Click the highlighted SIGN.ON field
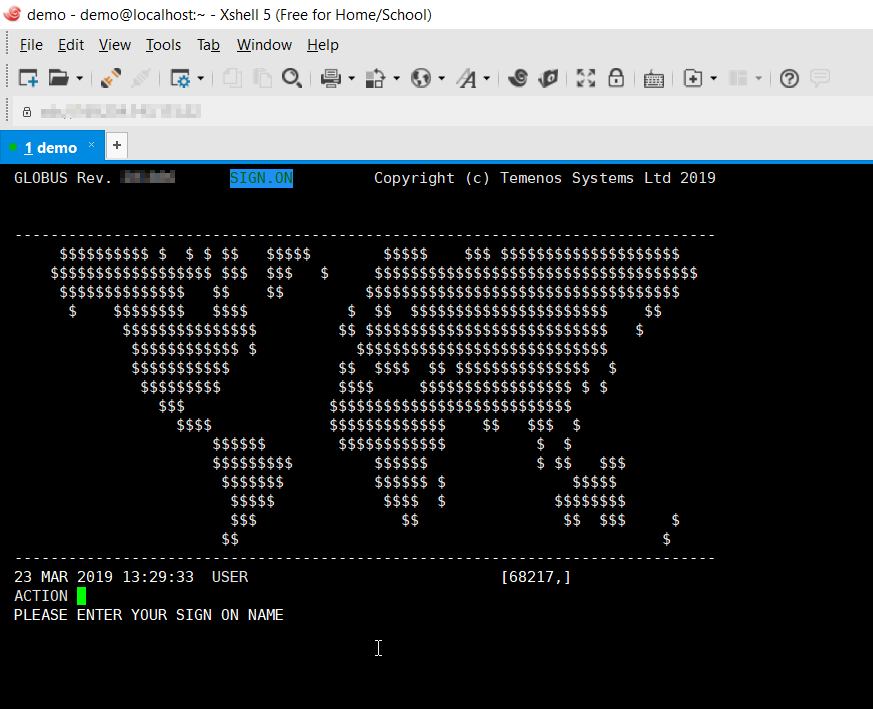Screen dimensions: 873x709 pyautogui.click(x=260, y=177)
